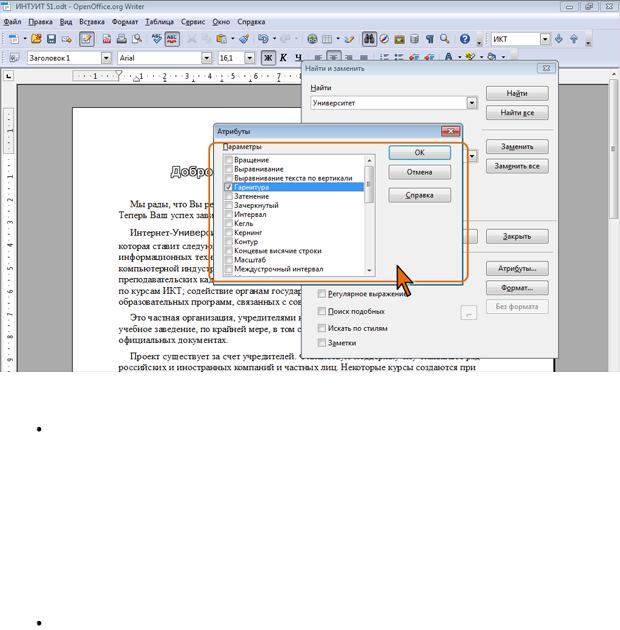Click the Find & Replace binoculars icon
620x630 pixels.
point(369,39)
